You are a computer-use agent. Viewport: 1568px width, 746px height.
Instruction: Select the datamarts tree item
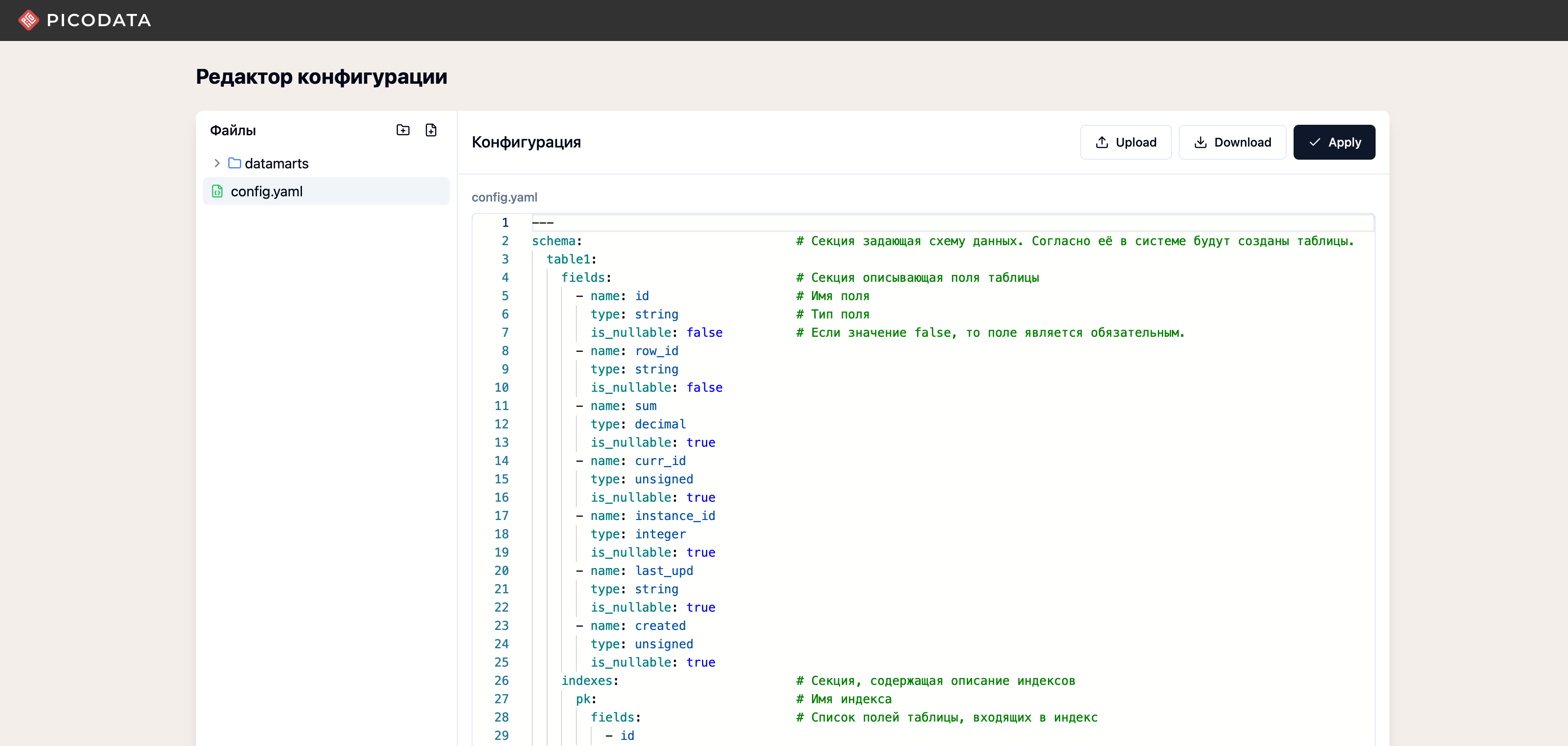[x=276, y=163]
